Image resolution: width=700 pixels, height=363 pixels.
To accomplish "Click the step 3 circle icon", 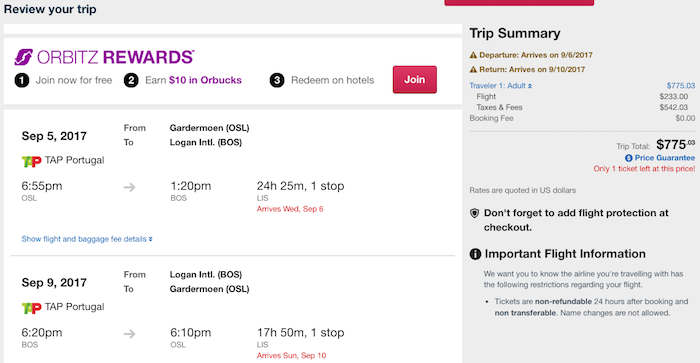I will pos(277,80).
